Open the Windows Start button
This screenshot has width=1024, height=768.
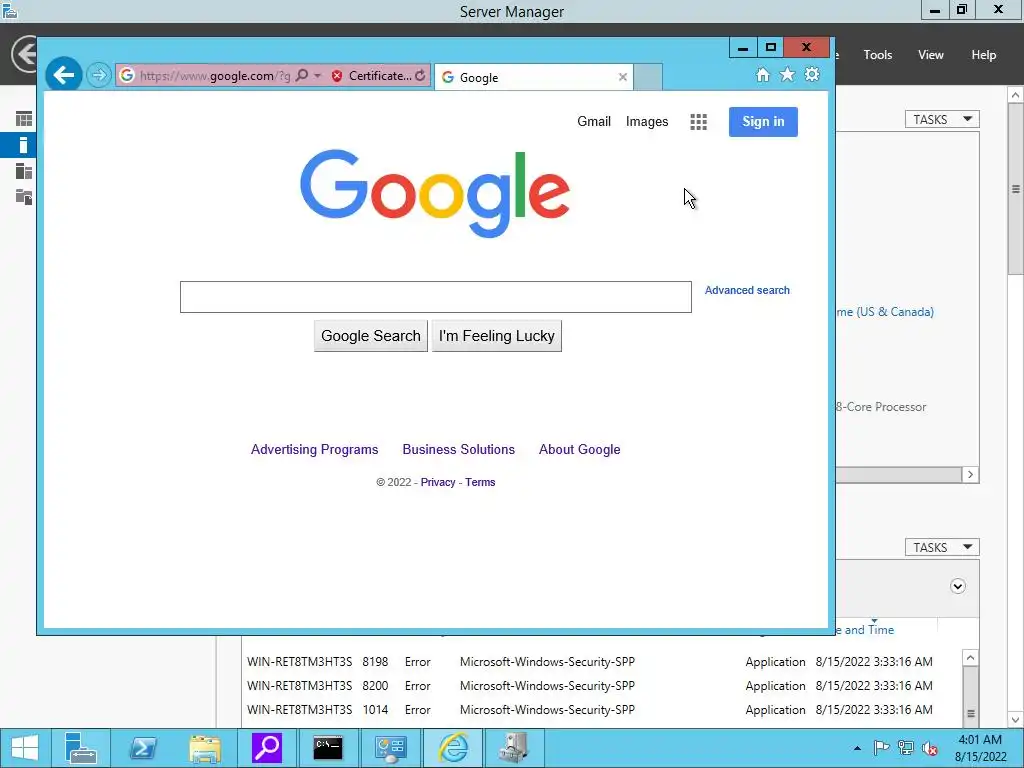[x=25, y=748]
